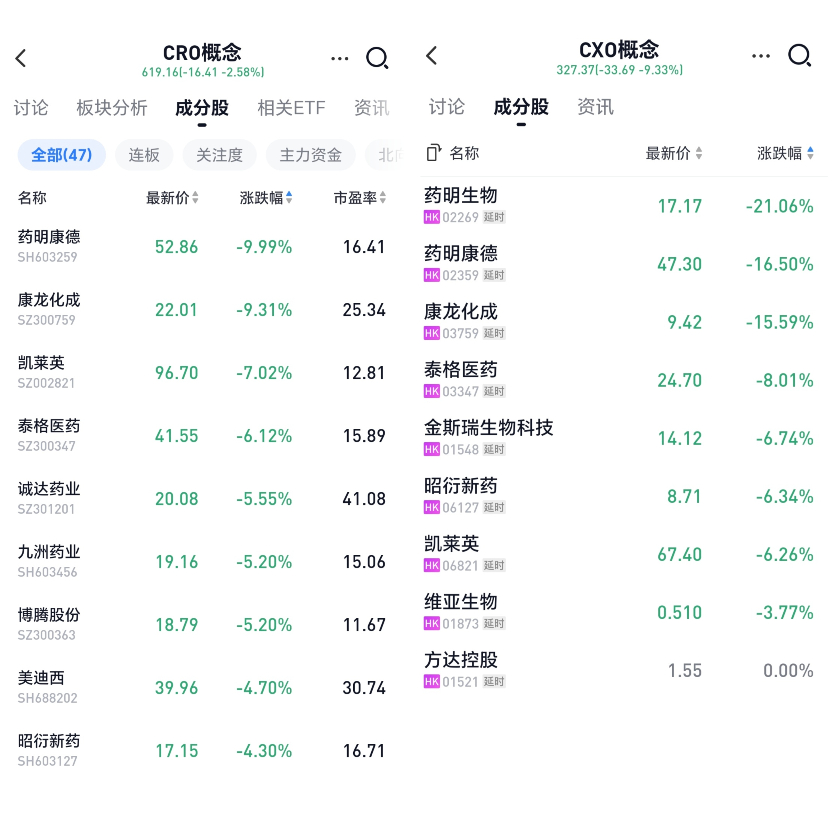The height and width of the screenshot is (840, 840).
Task: Open search on the CXO概念 page
Action: [x=800, y=55]
